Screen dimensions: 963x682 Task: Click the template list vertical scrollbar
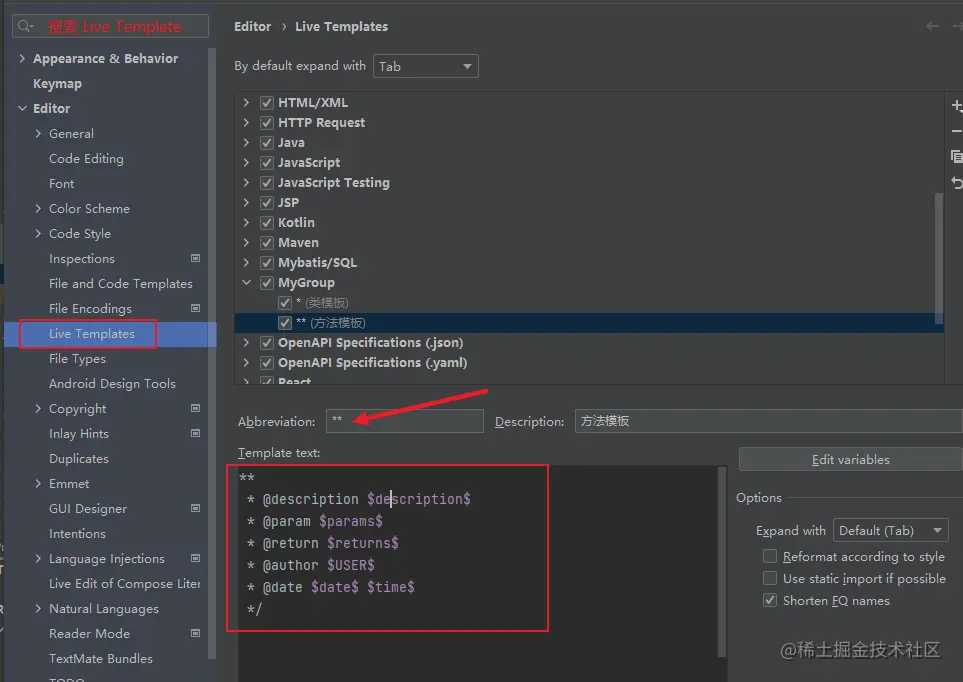pyautogui.click(x=938, y=258)
